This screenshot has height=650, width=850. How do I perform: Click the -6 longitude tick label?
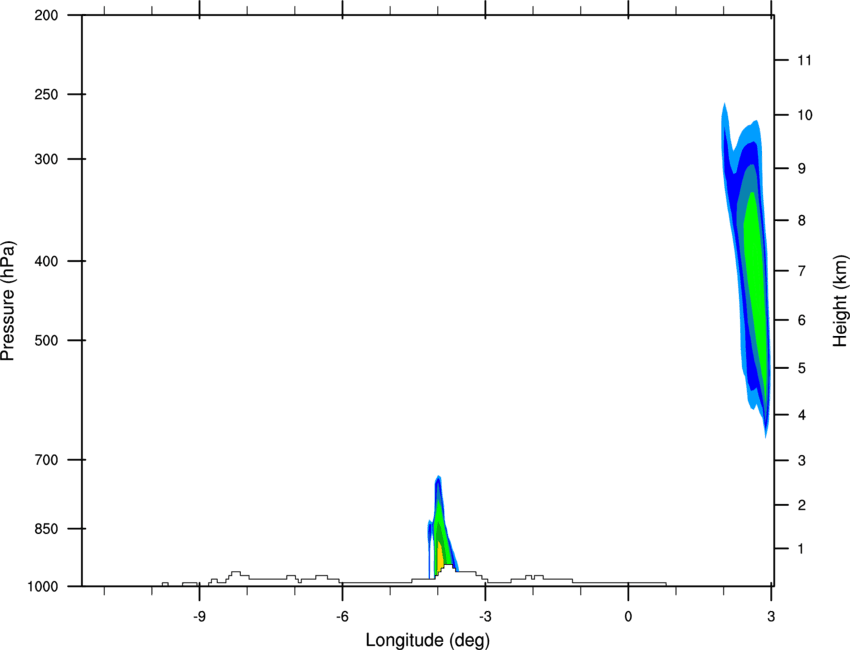[342, 616]
